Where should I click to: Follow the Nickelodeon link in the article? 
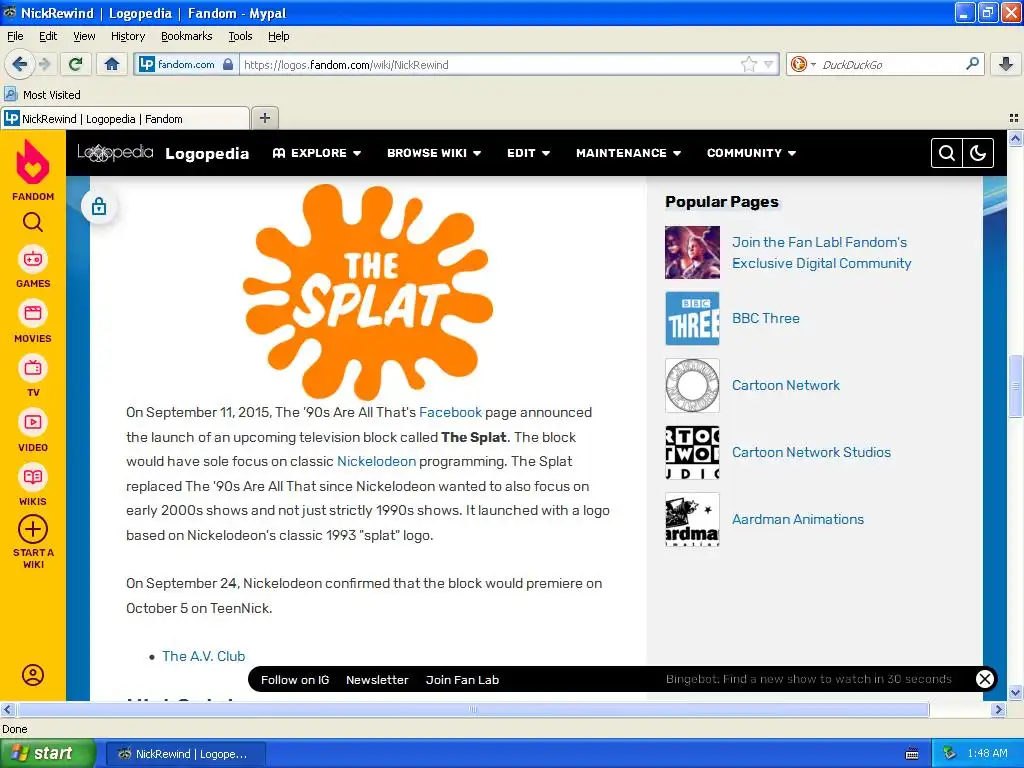pyautogui.click(x=376, y=461)
